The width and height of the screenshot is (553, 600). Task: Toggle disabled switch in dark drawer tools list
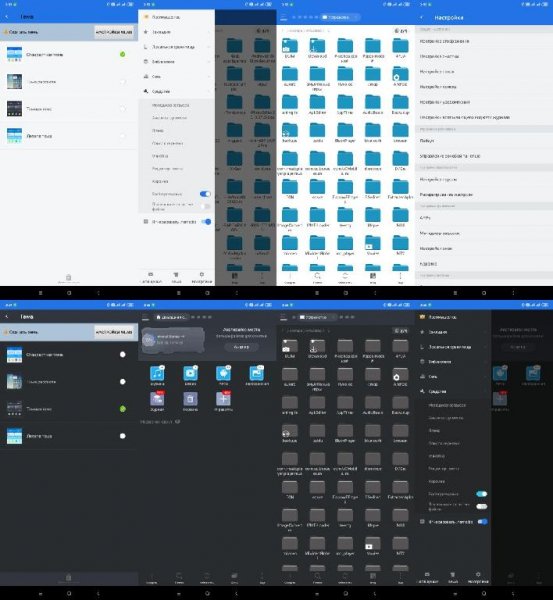[482, 507]
